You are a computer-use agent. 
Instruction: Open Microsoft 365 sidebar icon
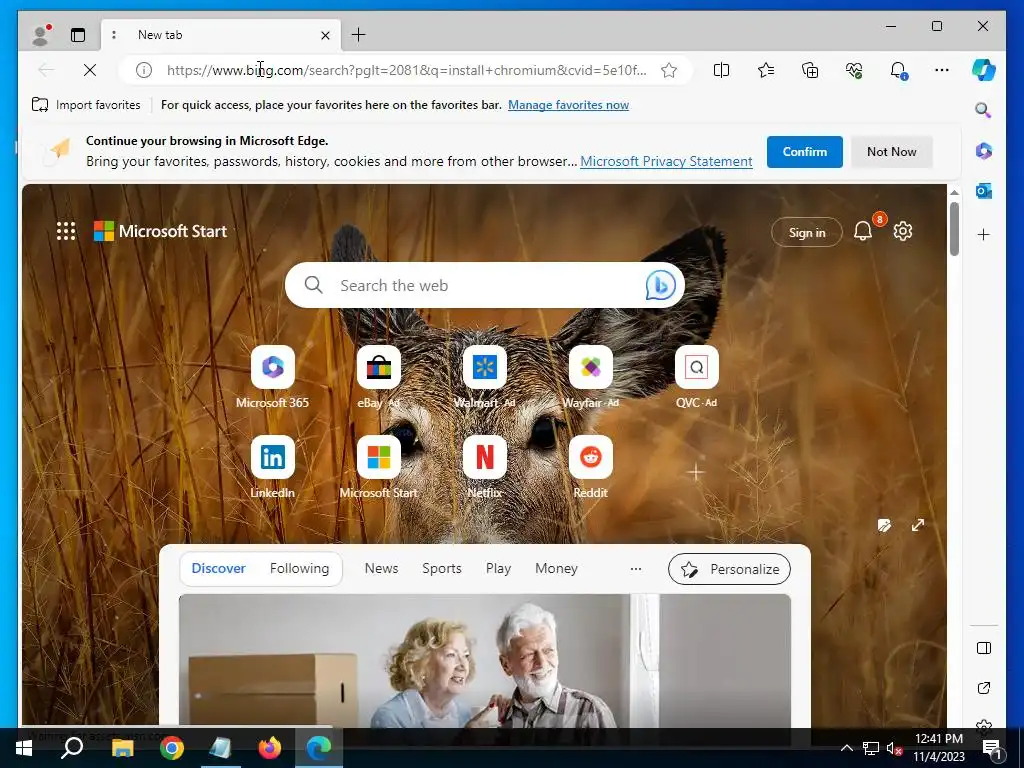[x=984, y=151]
